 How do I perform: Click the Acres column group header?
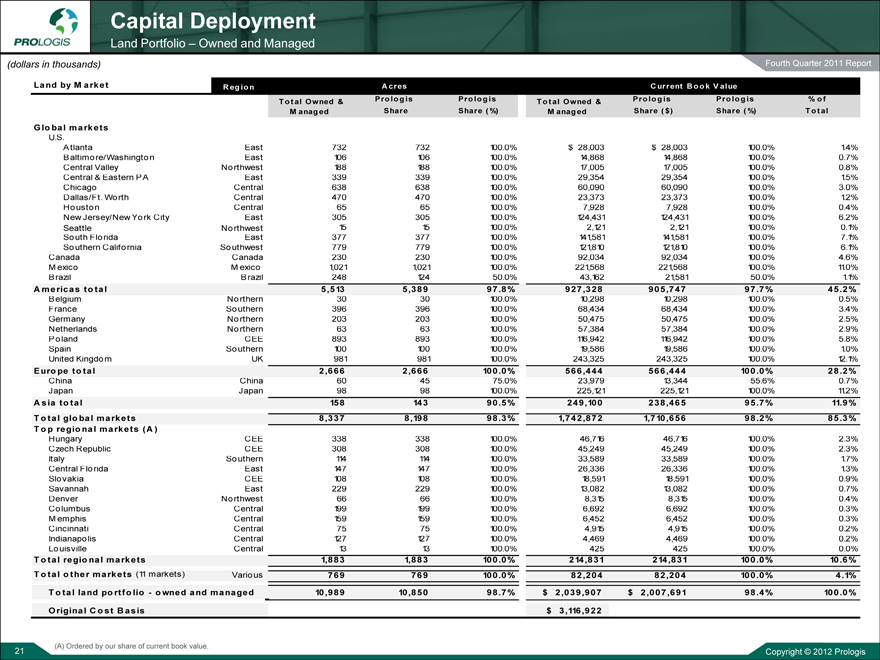tap(384, 86)
